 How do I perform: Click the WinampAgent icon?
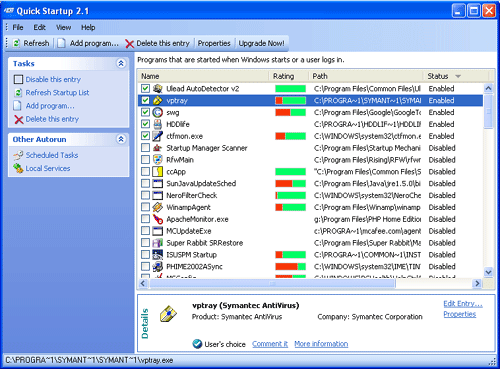click(158, 207)
